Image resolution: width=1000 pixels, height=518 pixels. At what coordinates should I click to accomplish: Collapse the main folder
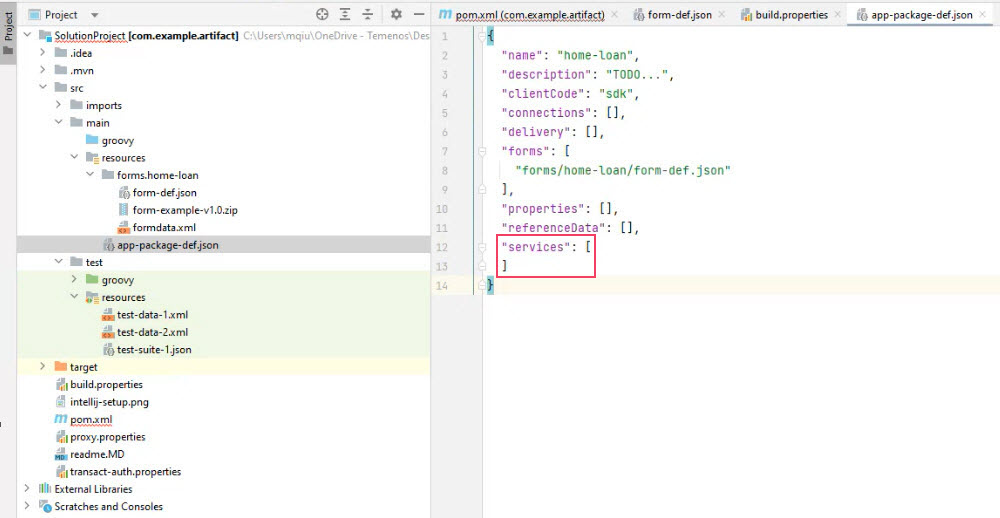coord(58,122)
